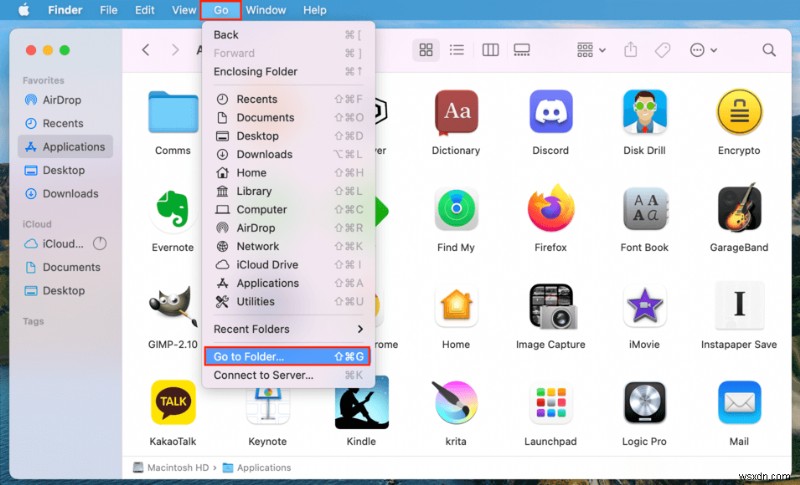Screen dimensions: 800x485
Task: Switch to gallery view in toolbar
Action: (x=521, y=50)
